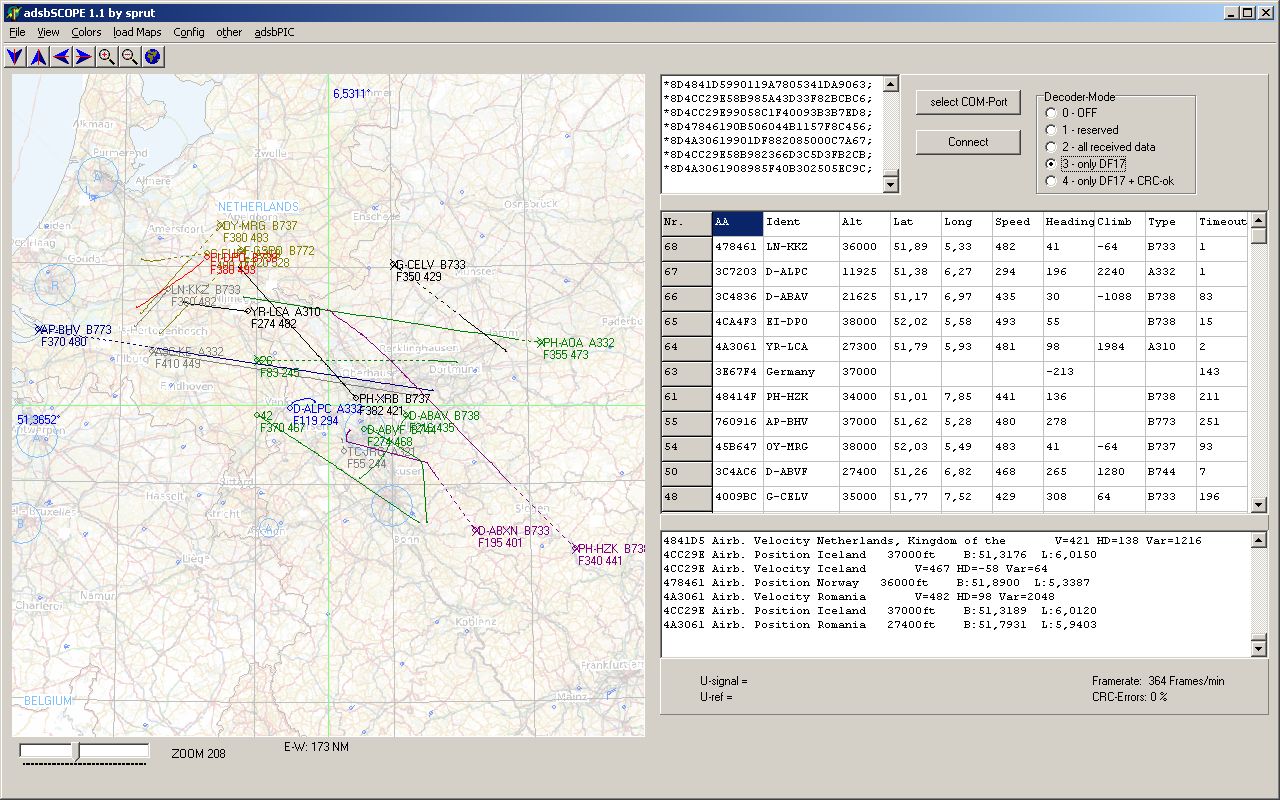Pan the map left with the left-arrow icon
Screen dimensions: 1280x800
point(59,56)
